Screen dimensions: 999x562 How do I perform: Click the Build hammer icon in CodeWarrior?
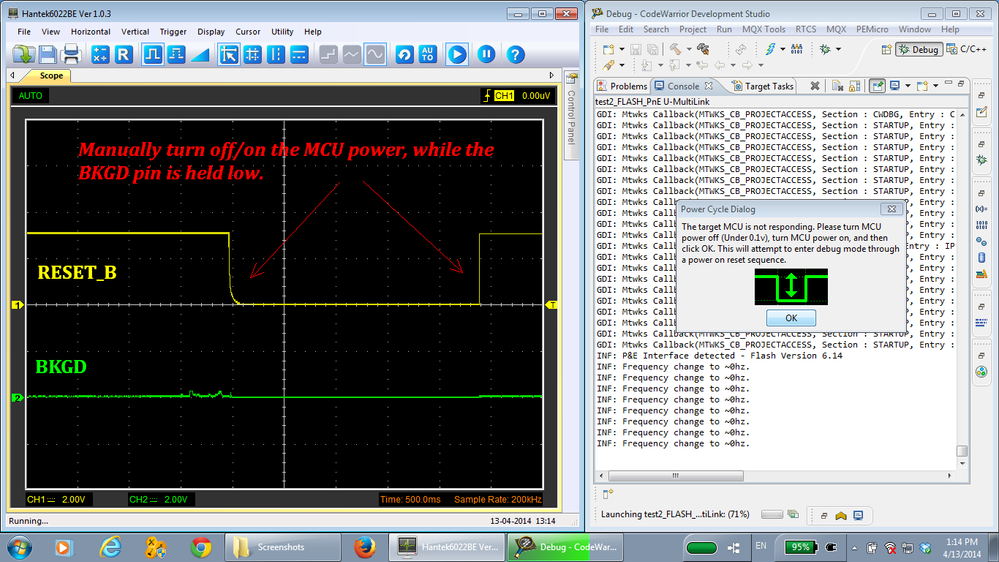(x=675, y=49)
